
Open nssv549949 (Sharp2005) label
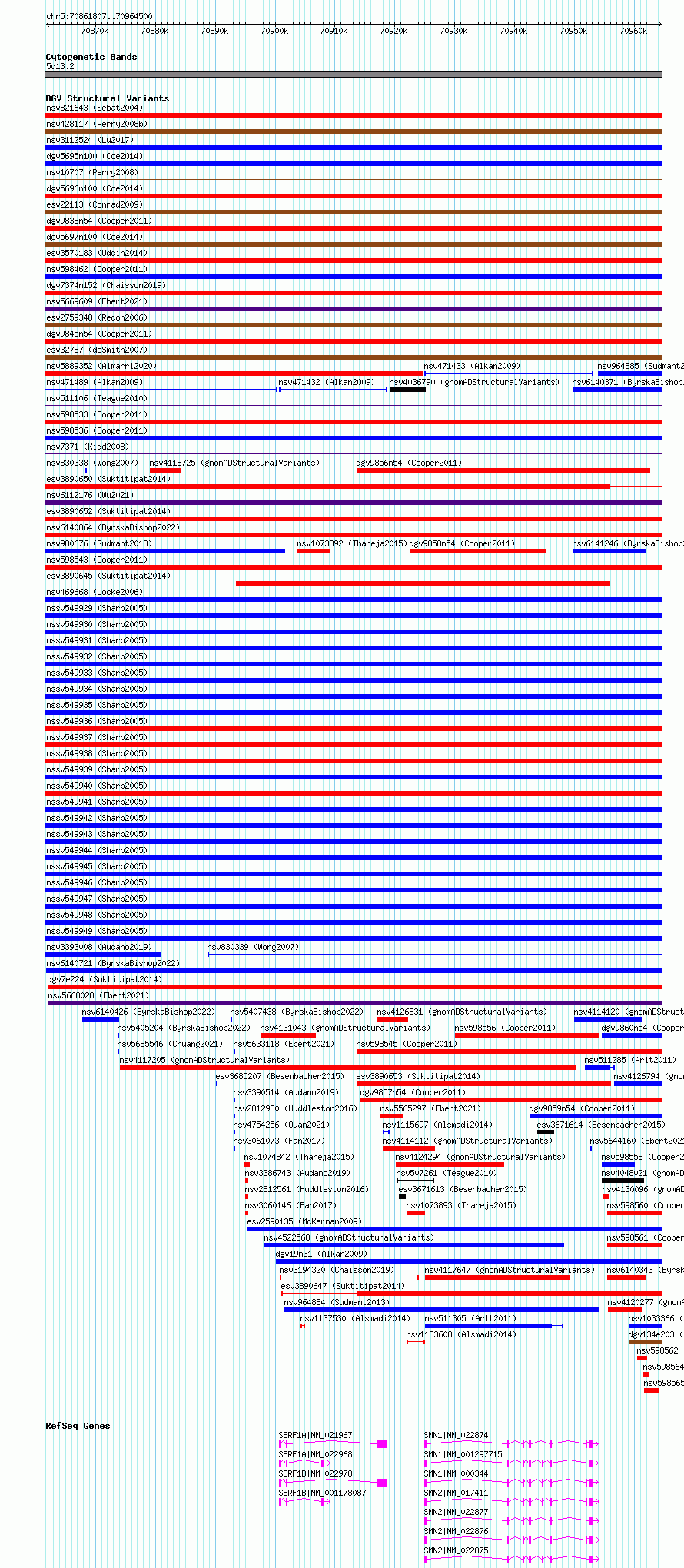click(x=97, y=931)
